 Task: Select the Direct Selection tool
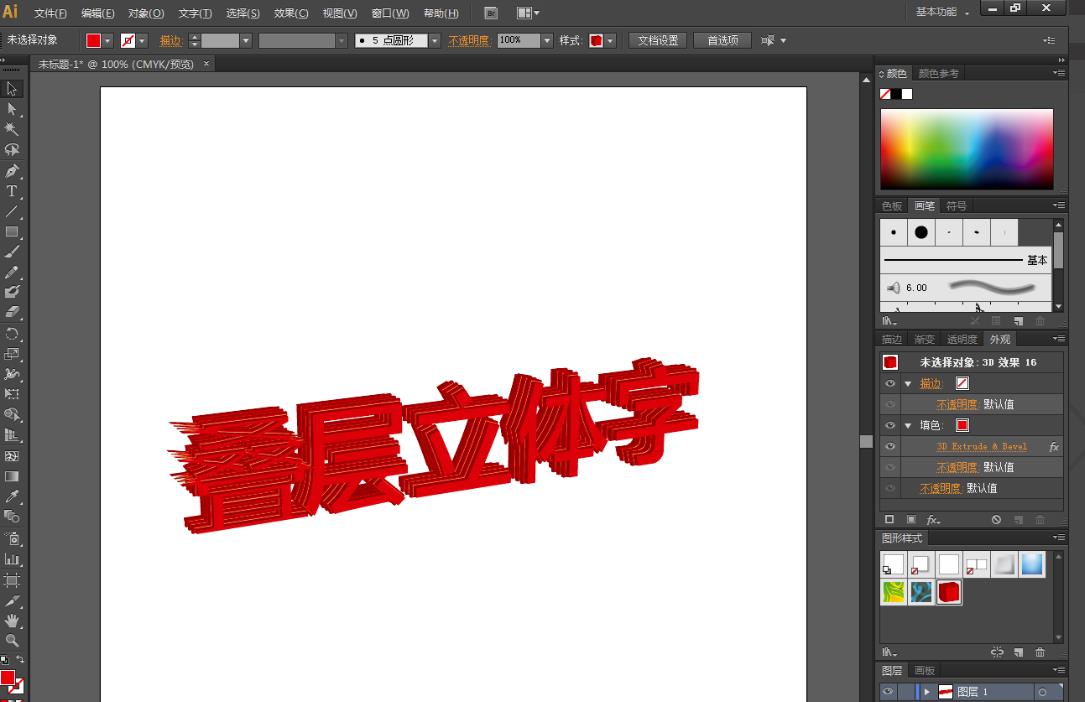[12, 109]
